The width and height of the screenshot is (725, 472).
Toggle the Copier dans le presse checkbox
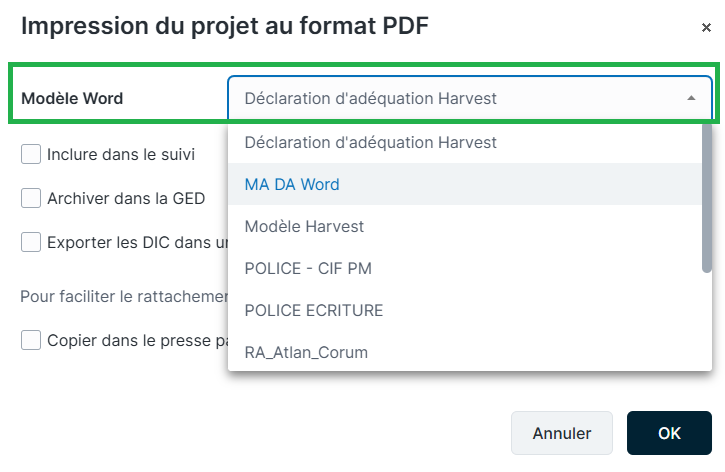point(31,340)
